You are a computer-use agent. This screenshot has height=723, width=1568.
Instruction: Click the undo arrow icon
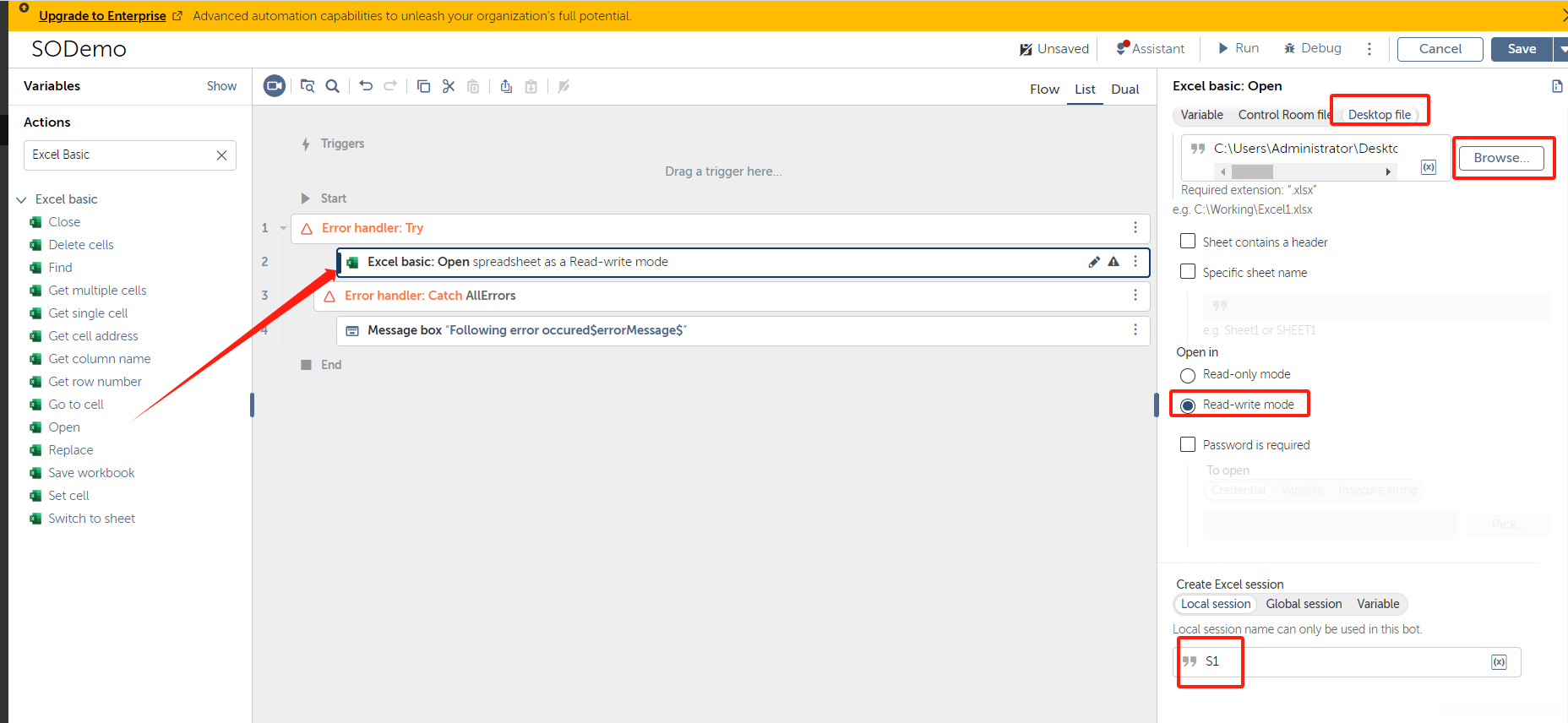coord(366,86)
